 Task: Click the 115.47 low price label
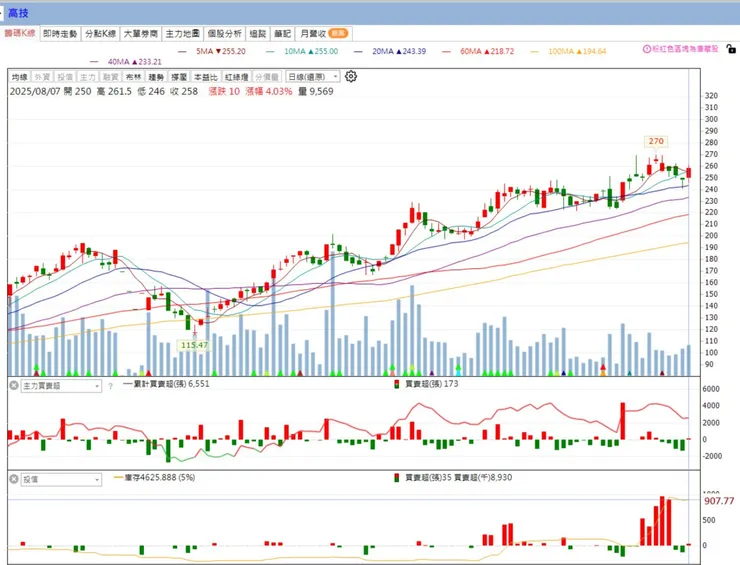coord(194,345)
